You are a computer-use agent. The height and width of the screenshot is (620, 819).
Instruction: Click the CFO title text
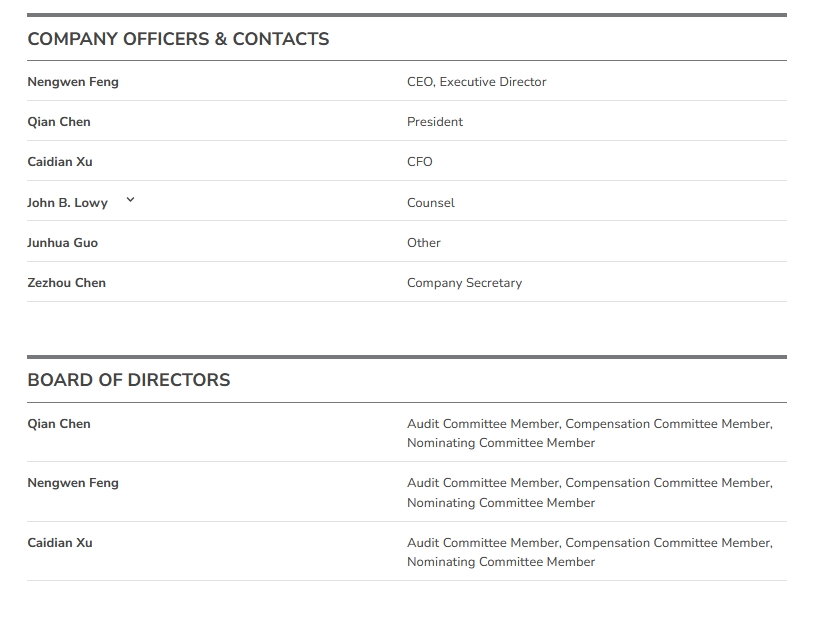pyautogui.click(x=420, y=162)
